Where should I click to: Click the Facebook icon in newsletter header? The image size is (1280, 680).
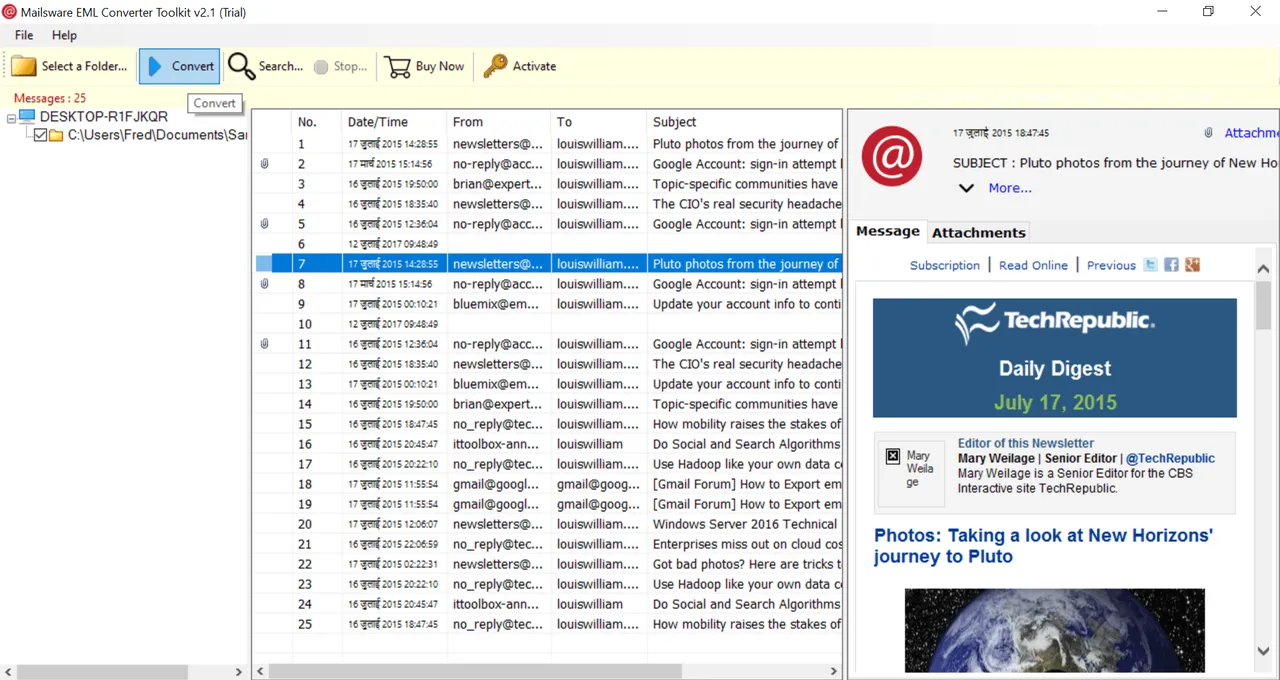1171,264
